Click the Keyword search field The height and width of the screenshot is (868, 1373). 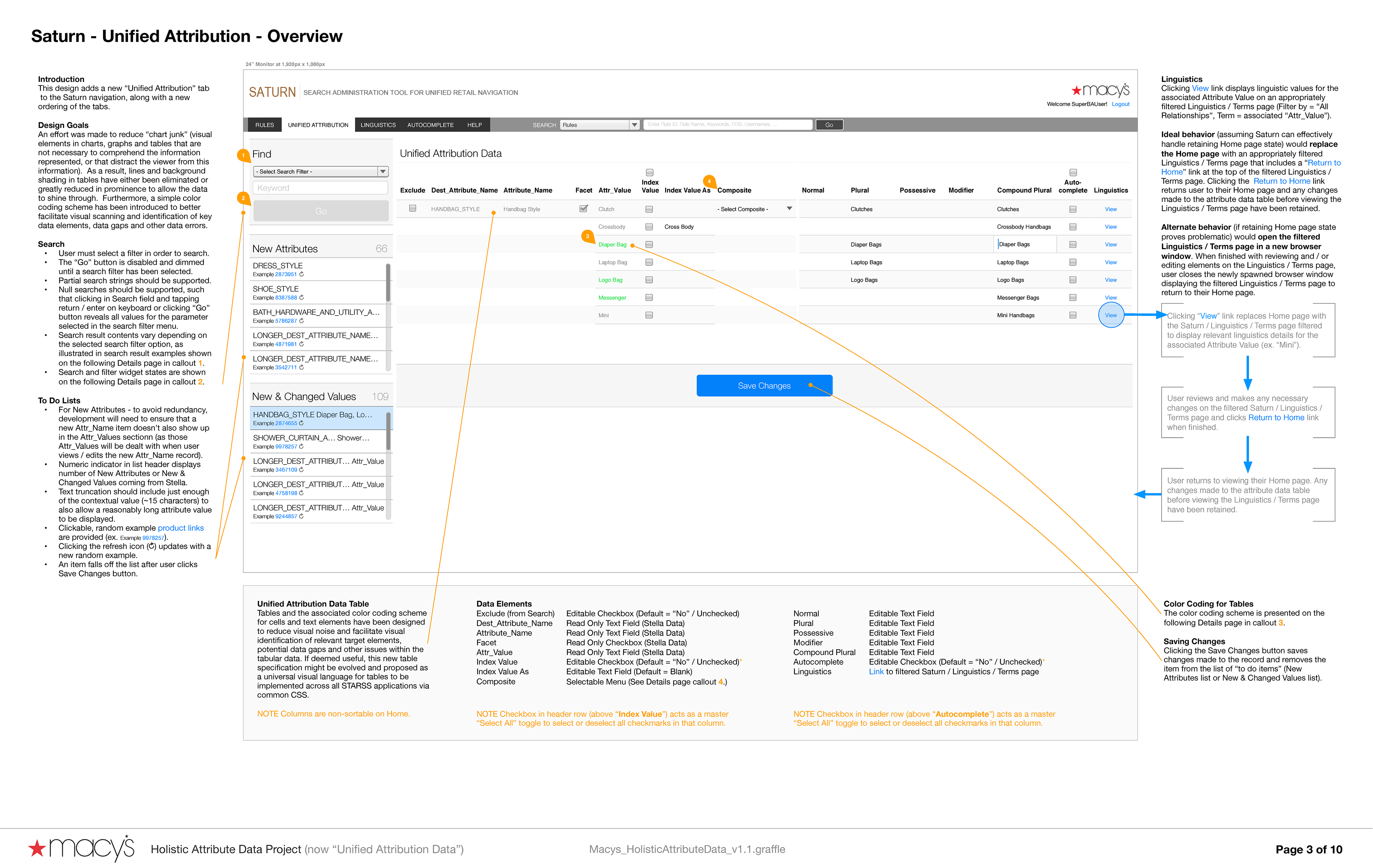[x=320, y=188]
